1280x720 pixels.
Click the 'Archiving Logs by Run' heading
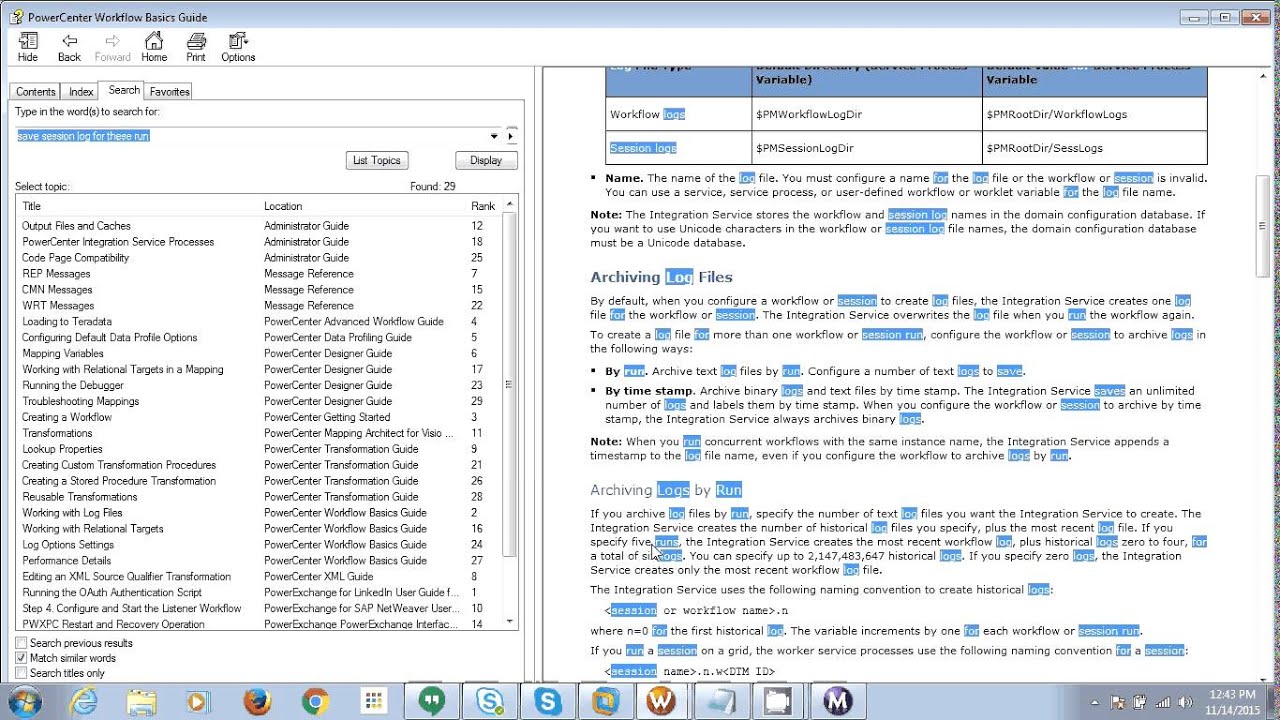coord(666,490)
